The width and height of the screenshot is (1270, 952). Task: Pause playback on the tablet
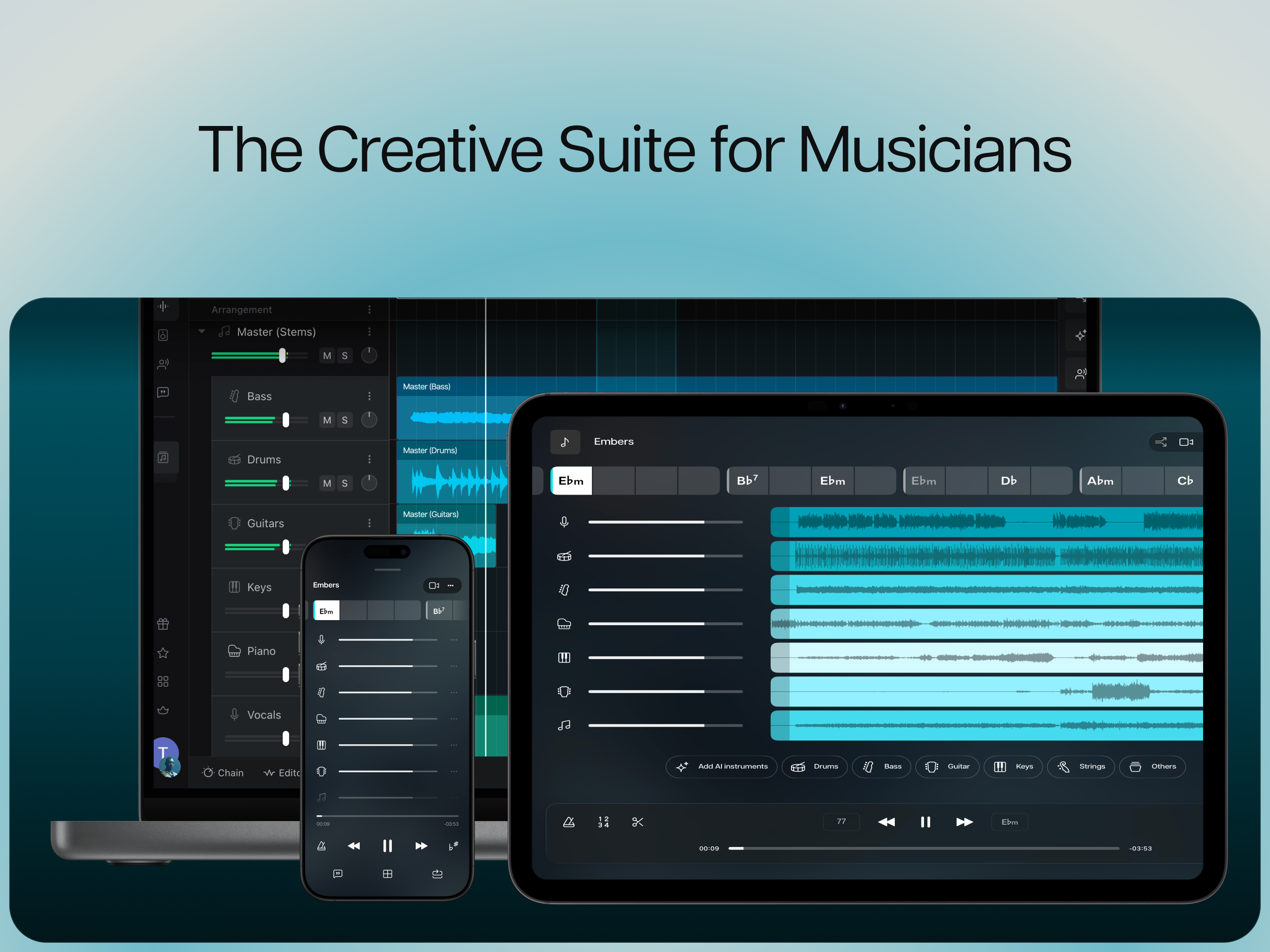point(925,822)
